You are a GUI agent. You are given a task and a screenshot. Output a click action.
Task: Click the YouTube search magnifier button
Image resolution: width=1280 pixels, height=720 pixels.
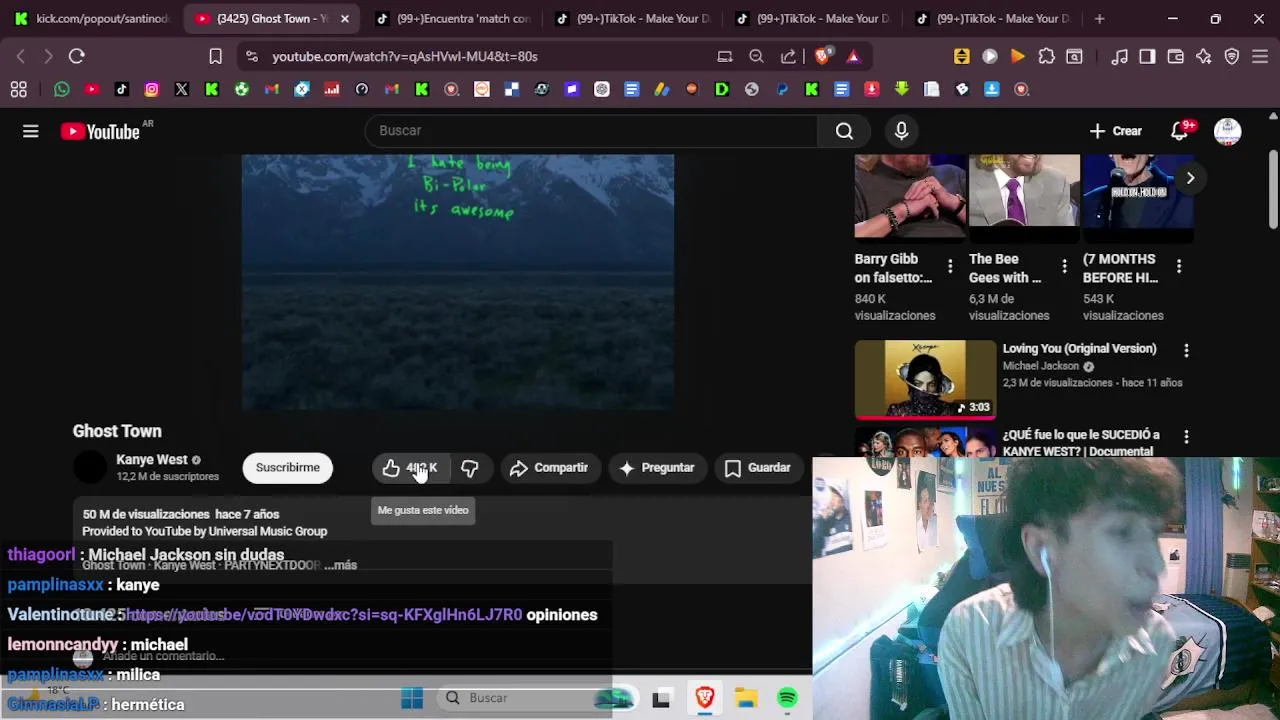(x=844, y=131)
